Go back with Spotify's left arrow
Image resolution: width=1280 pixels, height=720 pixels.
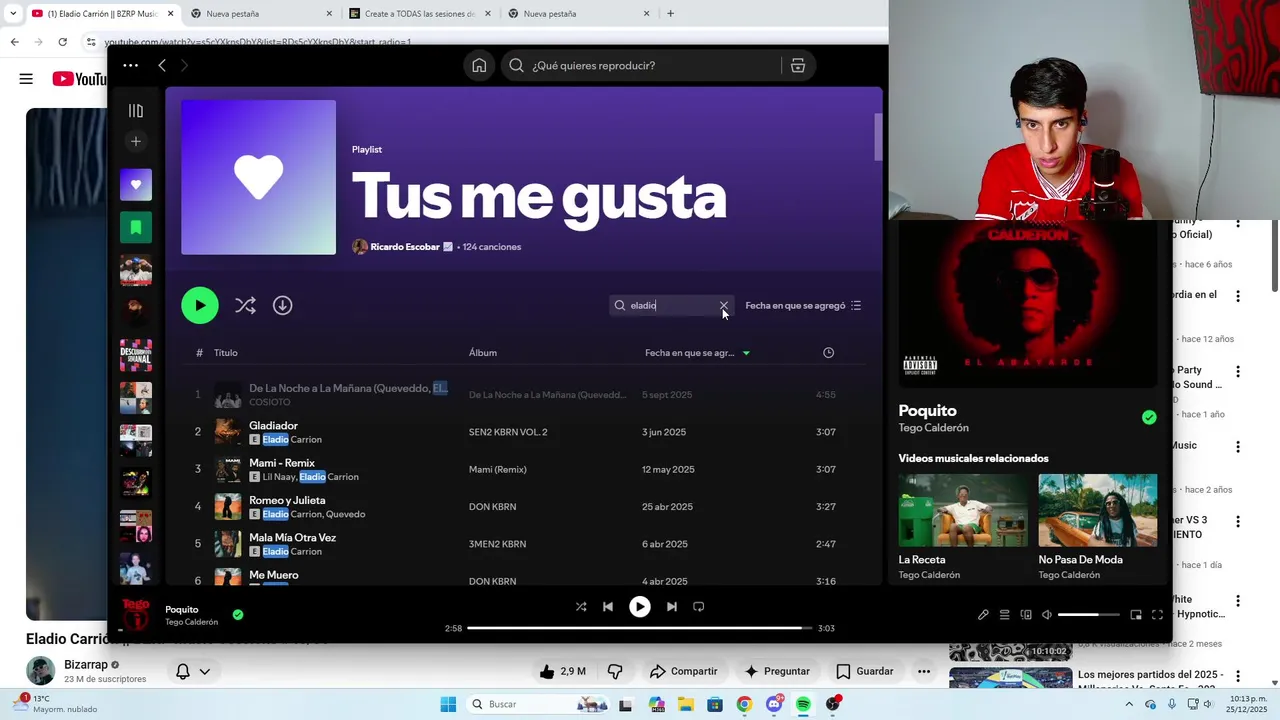click(x=162, y=65)
